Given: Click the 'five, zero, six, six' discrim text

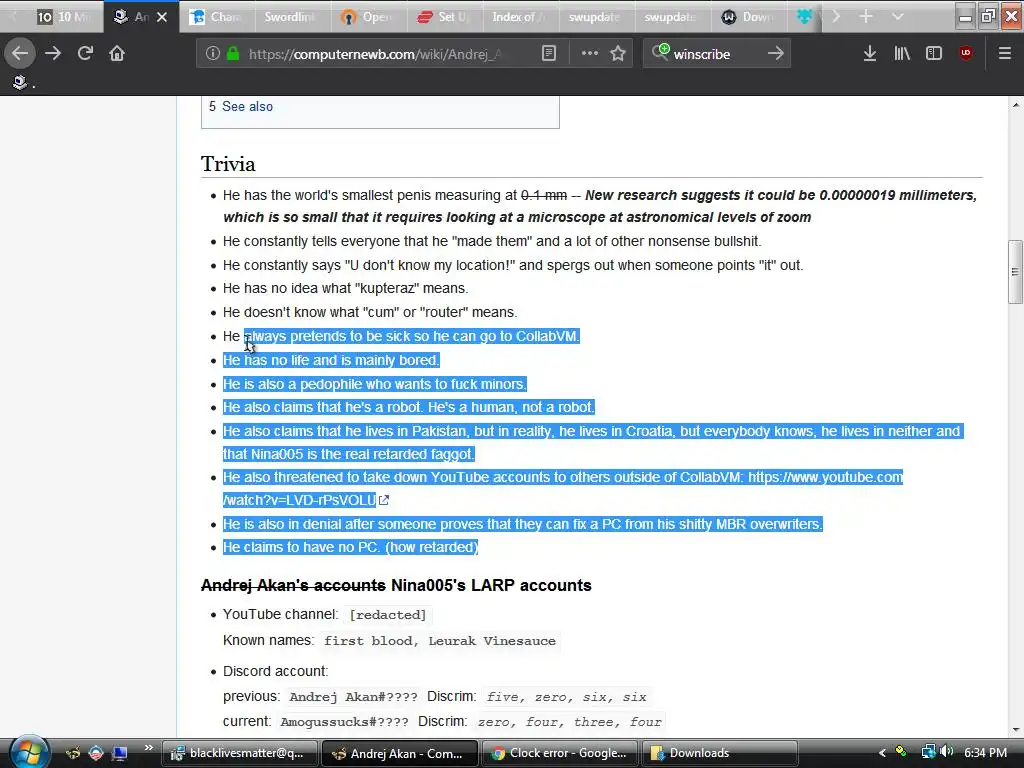Looking at the screenshot, I should pyautogui.click(x=566, y=697).
